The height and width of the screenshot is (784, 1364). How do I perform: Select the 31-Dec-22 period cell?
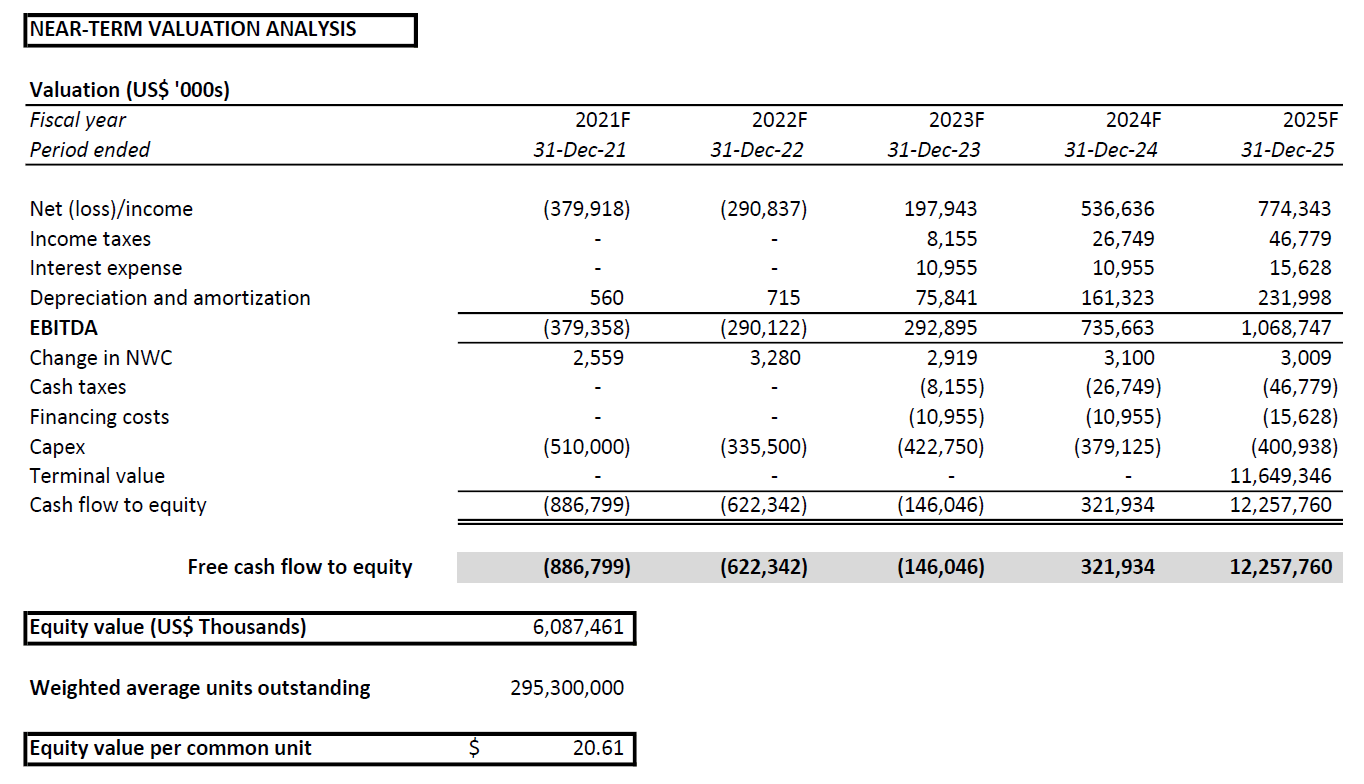pyautogui.click(x=757, y=150)
